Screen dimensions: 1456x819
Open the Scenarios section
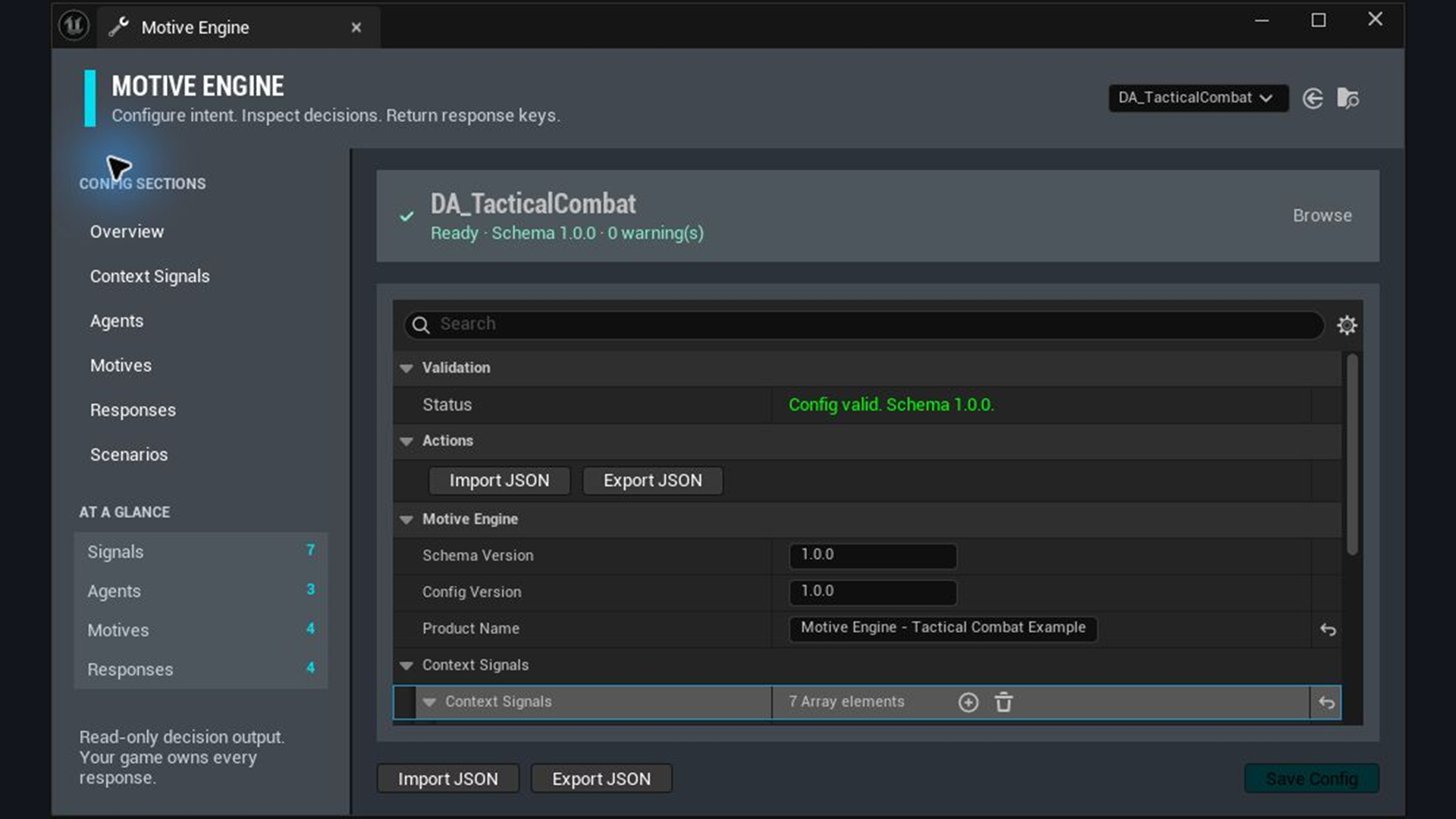(x=129, y=454)
